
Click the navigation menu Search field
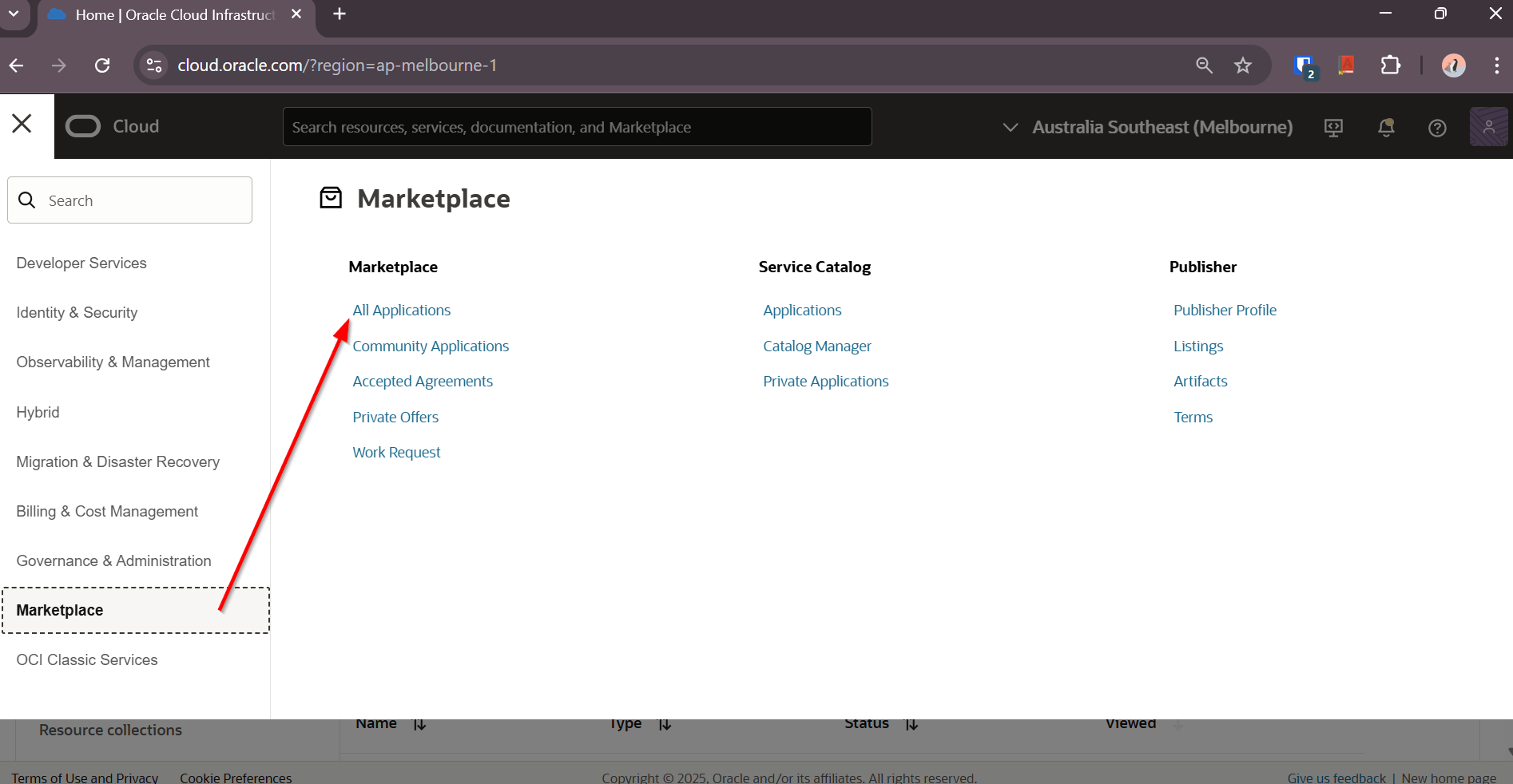tap(130, 200)
